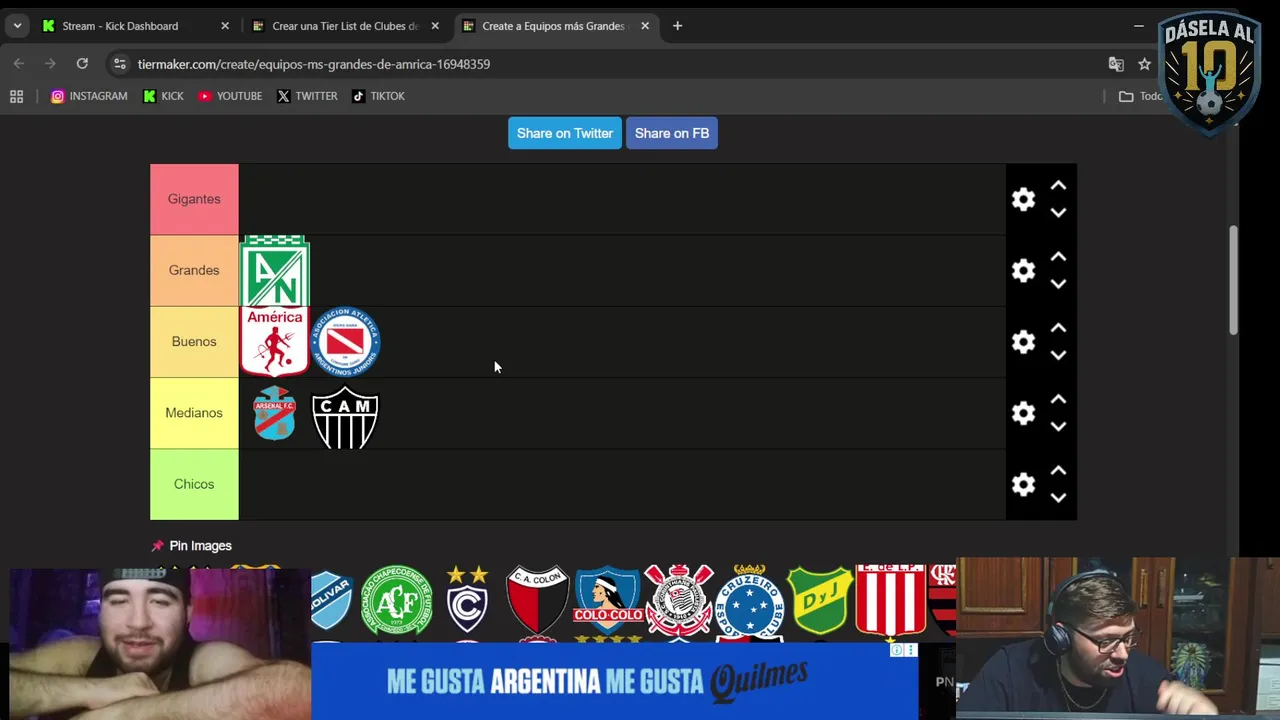Image resolution: width=1280 pixels, height=720 pixels.
Task: Reload the tiermaker page
Action: [x=82, y=64]
